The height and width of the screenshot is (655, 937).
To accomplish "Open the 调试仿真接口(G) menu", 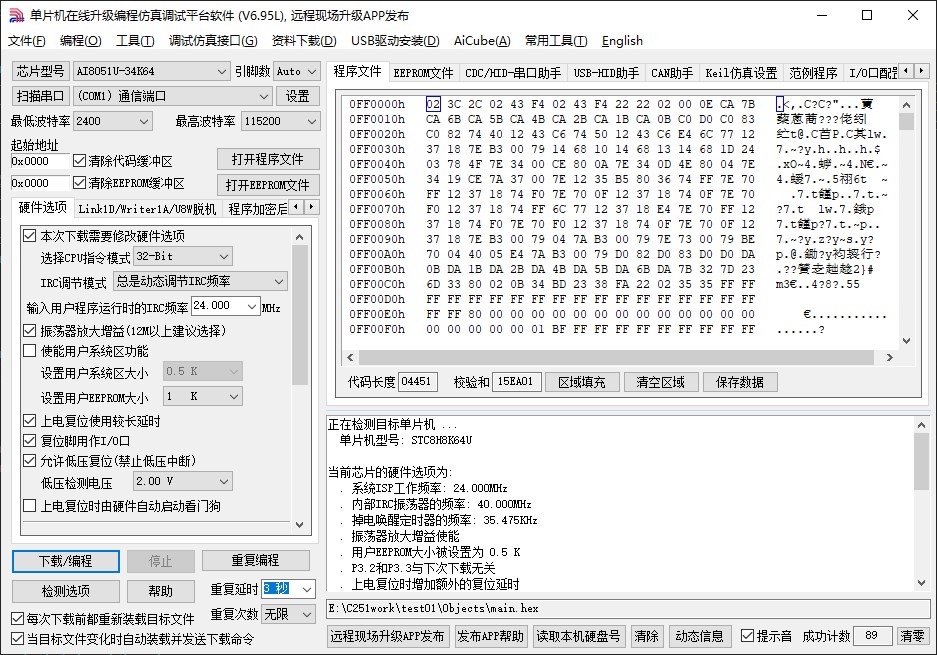I will pos(213,41).
